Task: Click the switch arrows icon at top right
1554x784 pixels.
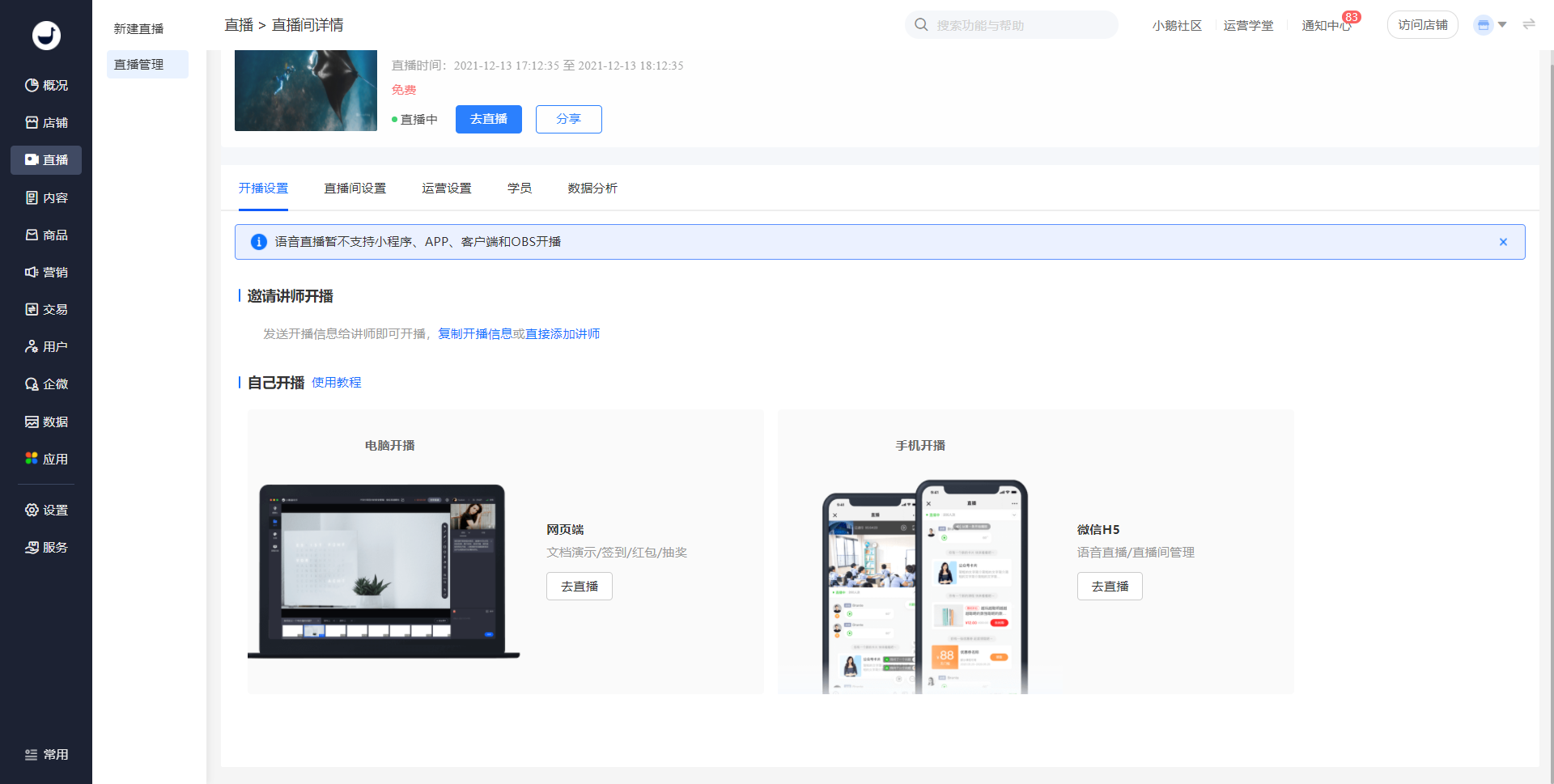Action: pos(1529,24)
